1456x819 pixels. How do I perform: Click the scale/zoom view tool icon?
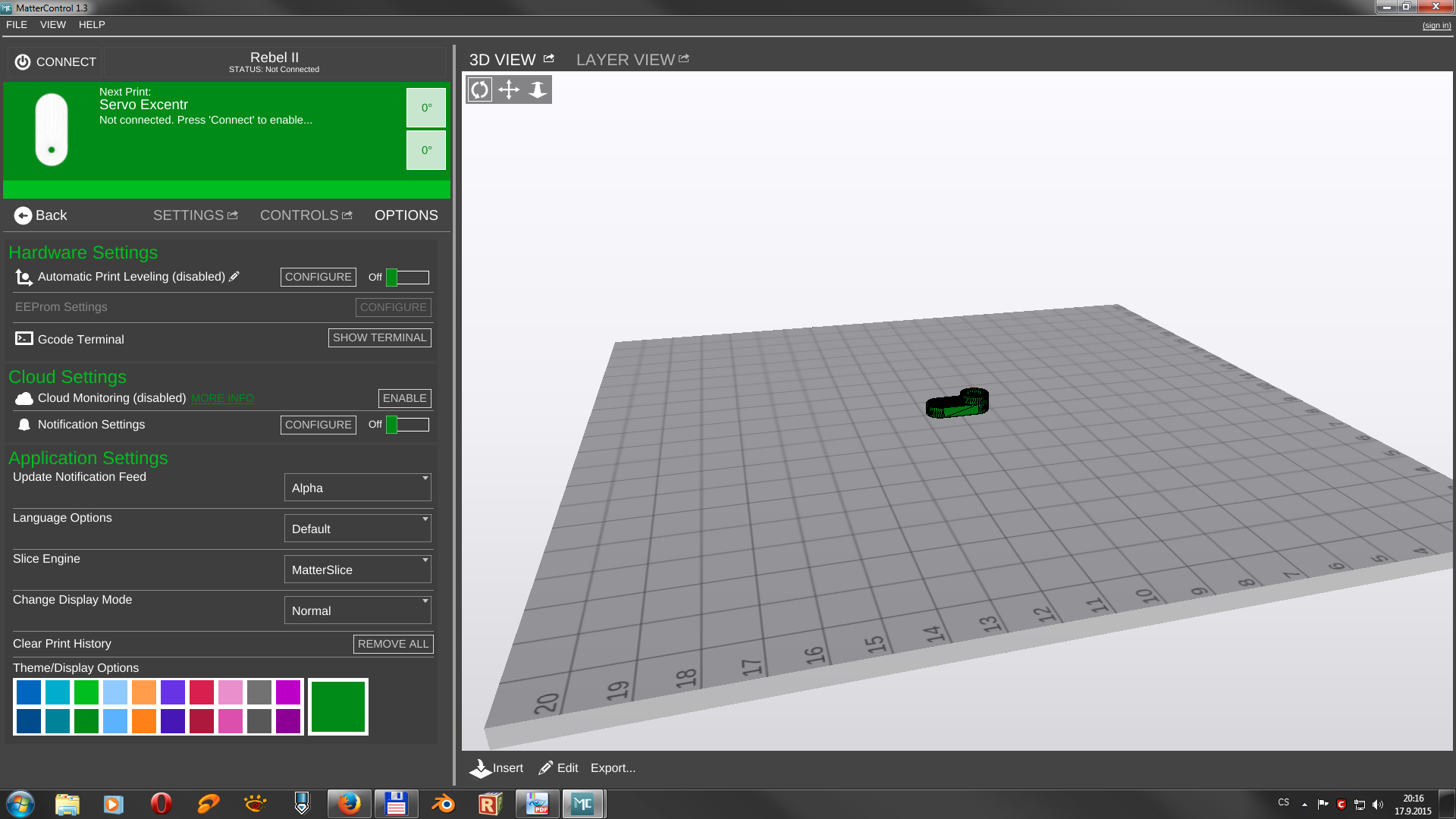pos(538,89)
